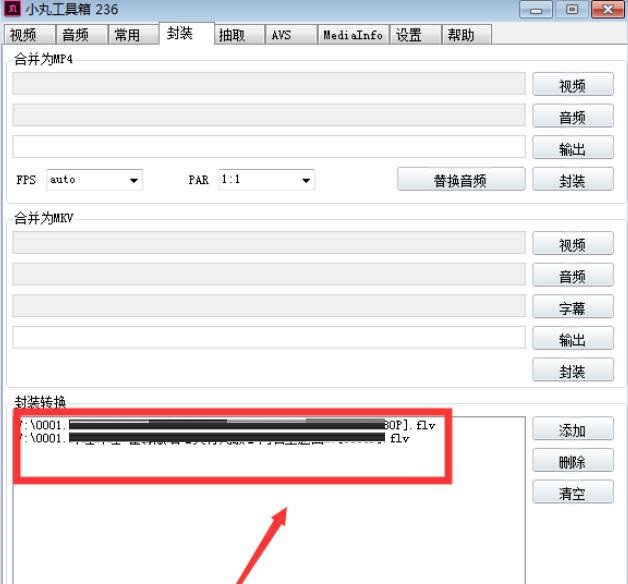
Task: Switch to the 视频 tab
Action: [29, 35]
